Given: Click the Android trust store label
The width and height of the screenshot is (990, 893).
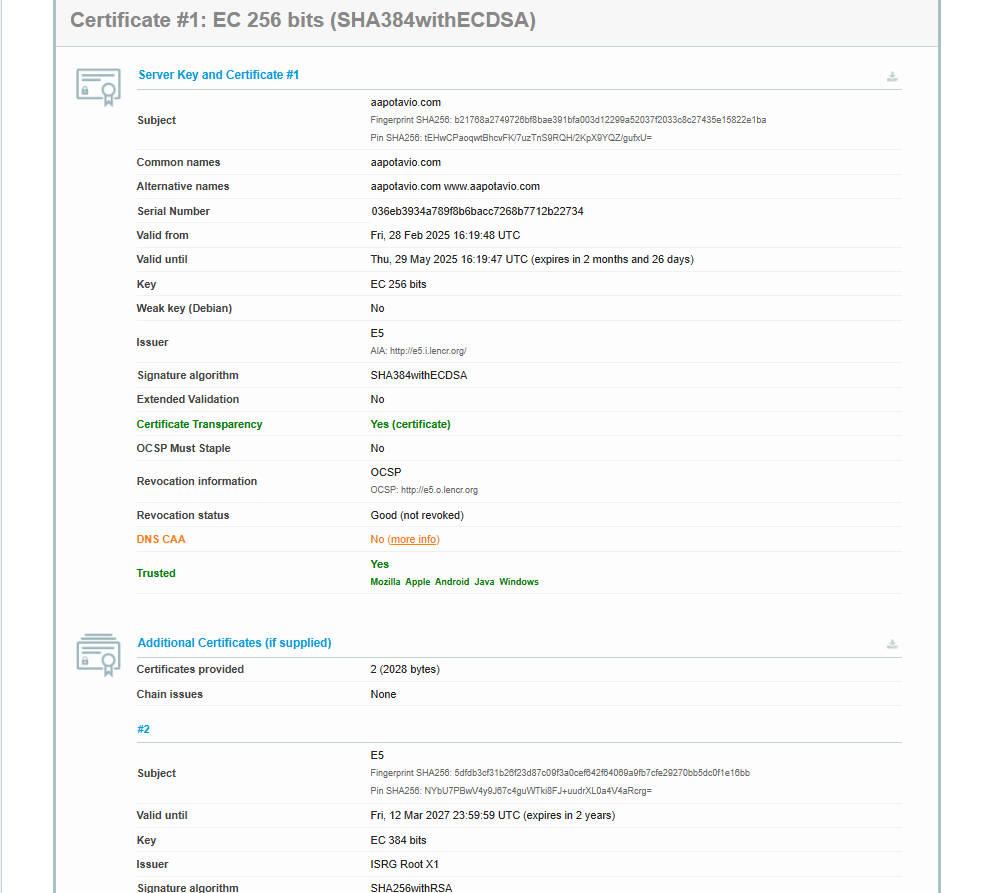Looking at the screenshot, I should (x=452, y=582).
